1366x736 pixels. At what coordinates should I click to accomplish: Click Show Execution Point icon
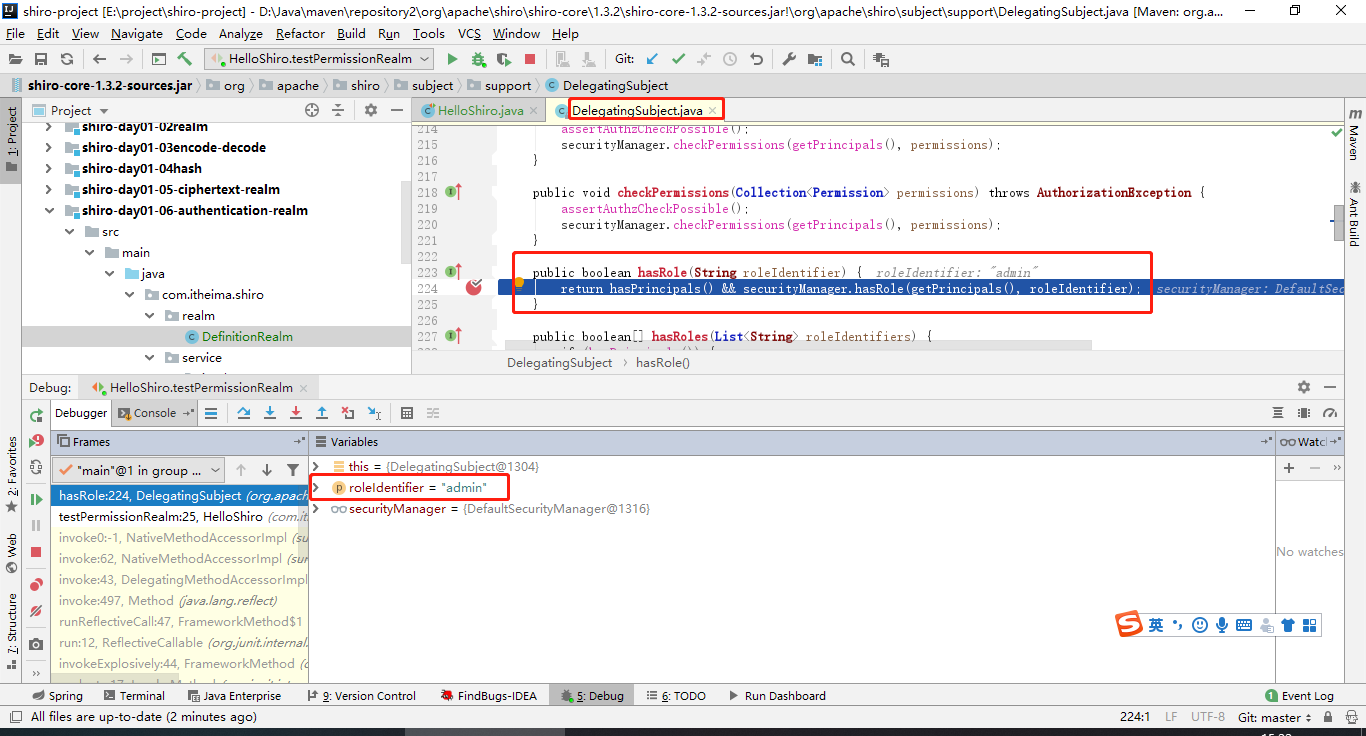(x=211, y=413)
